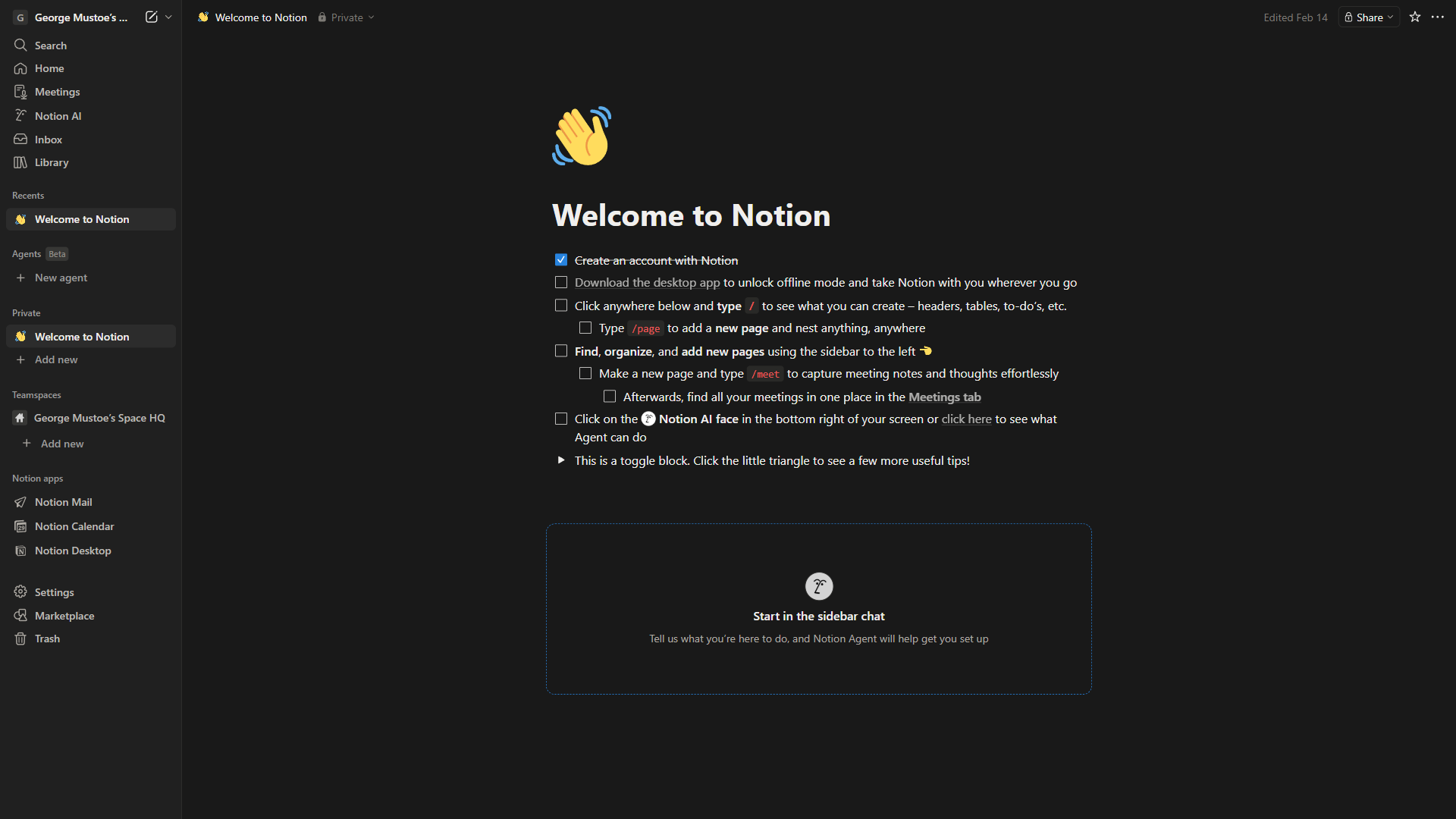The image size is (1456, 819).
Task: Open Trash
Action: point(91,639)
